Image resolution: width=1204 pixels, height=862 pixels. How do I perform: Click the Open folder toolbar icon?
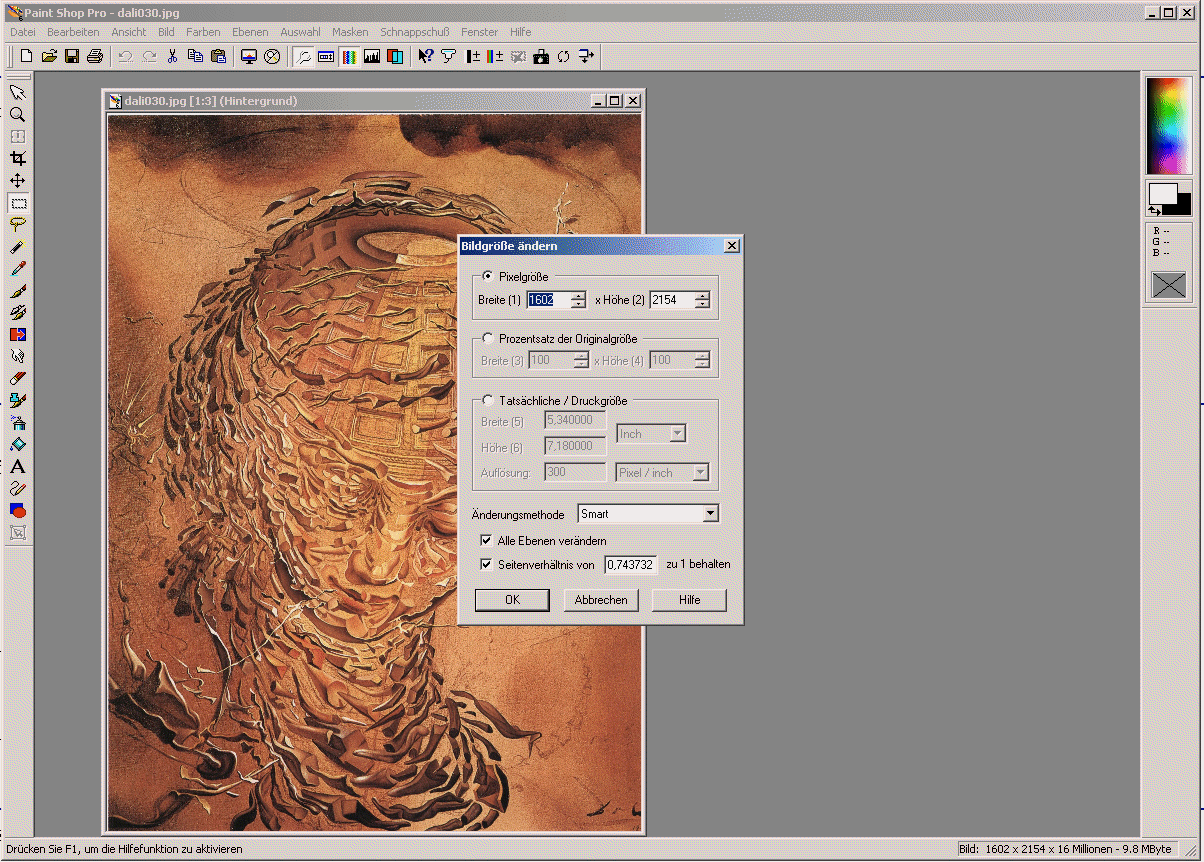49,56
